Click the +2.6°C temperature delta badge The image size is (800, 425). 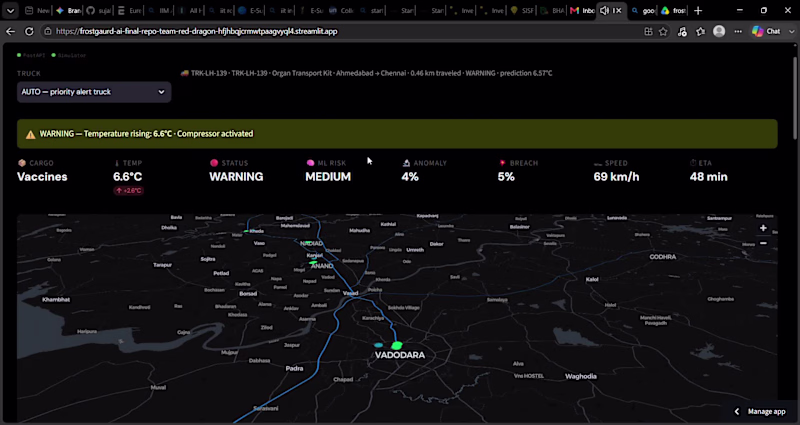coord(129,191)
